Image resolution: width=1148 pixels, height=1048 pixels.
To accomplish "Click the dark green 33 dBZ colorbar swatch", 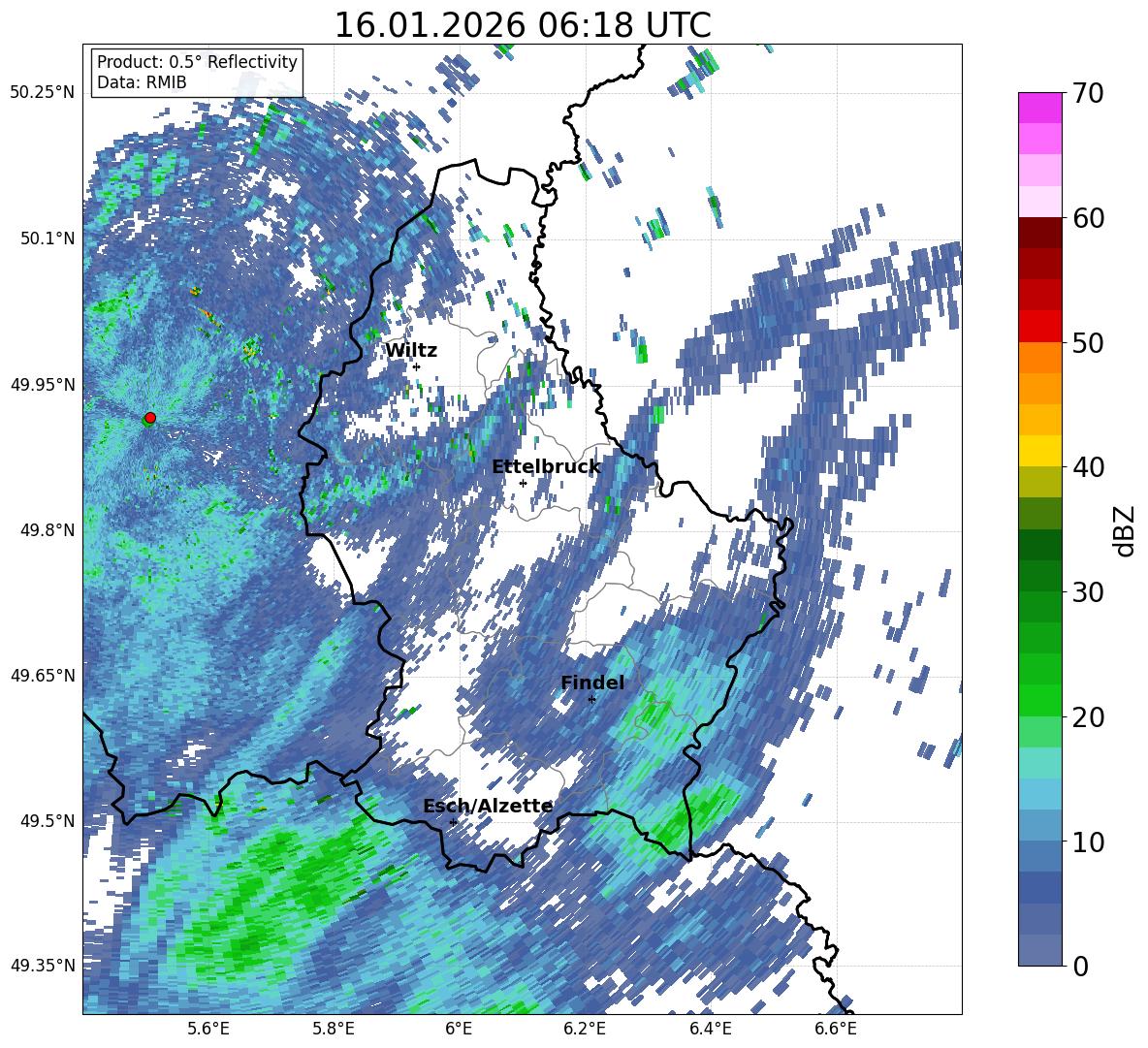I will [1039, 545].
